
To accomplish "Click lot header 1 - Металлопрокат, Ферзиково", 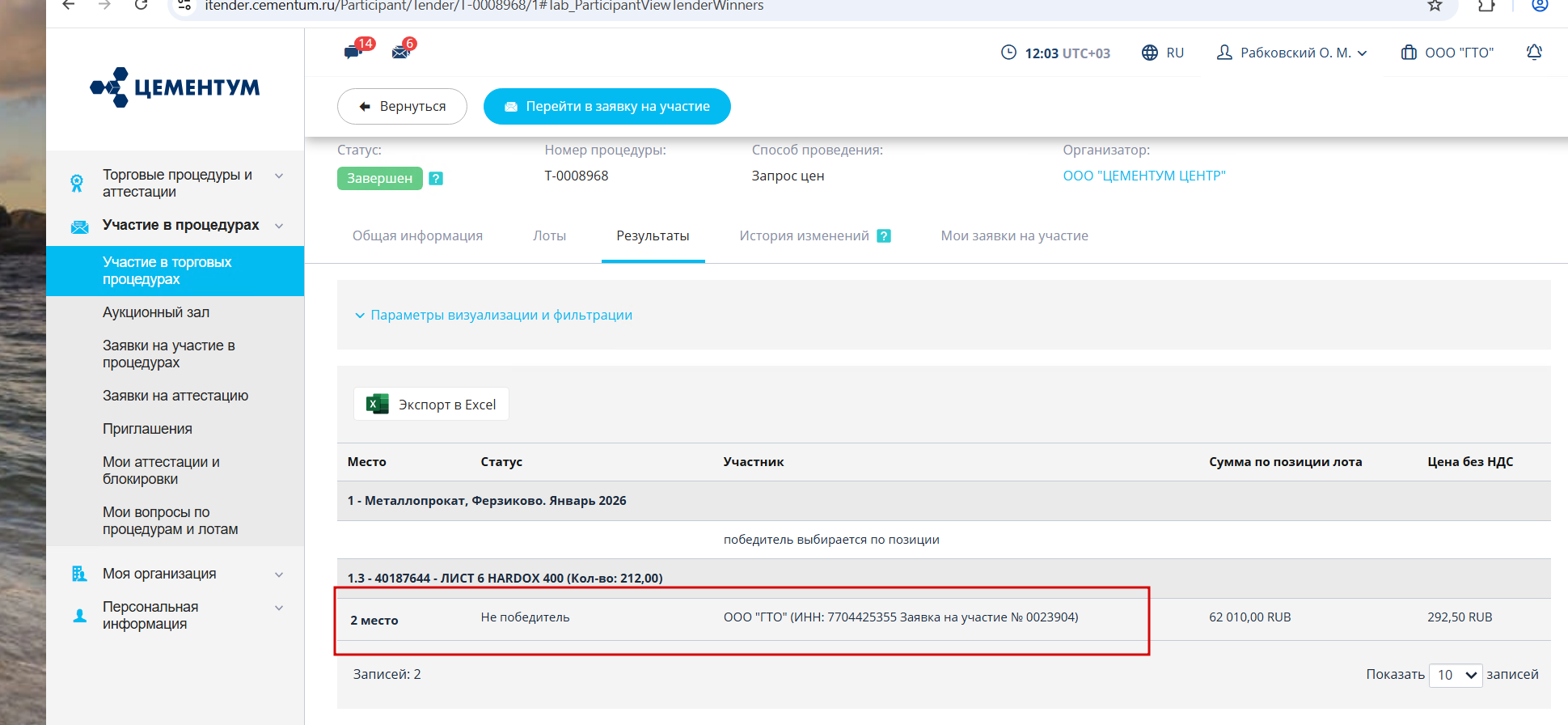I will (487, 500).
